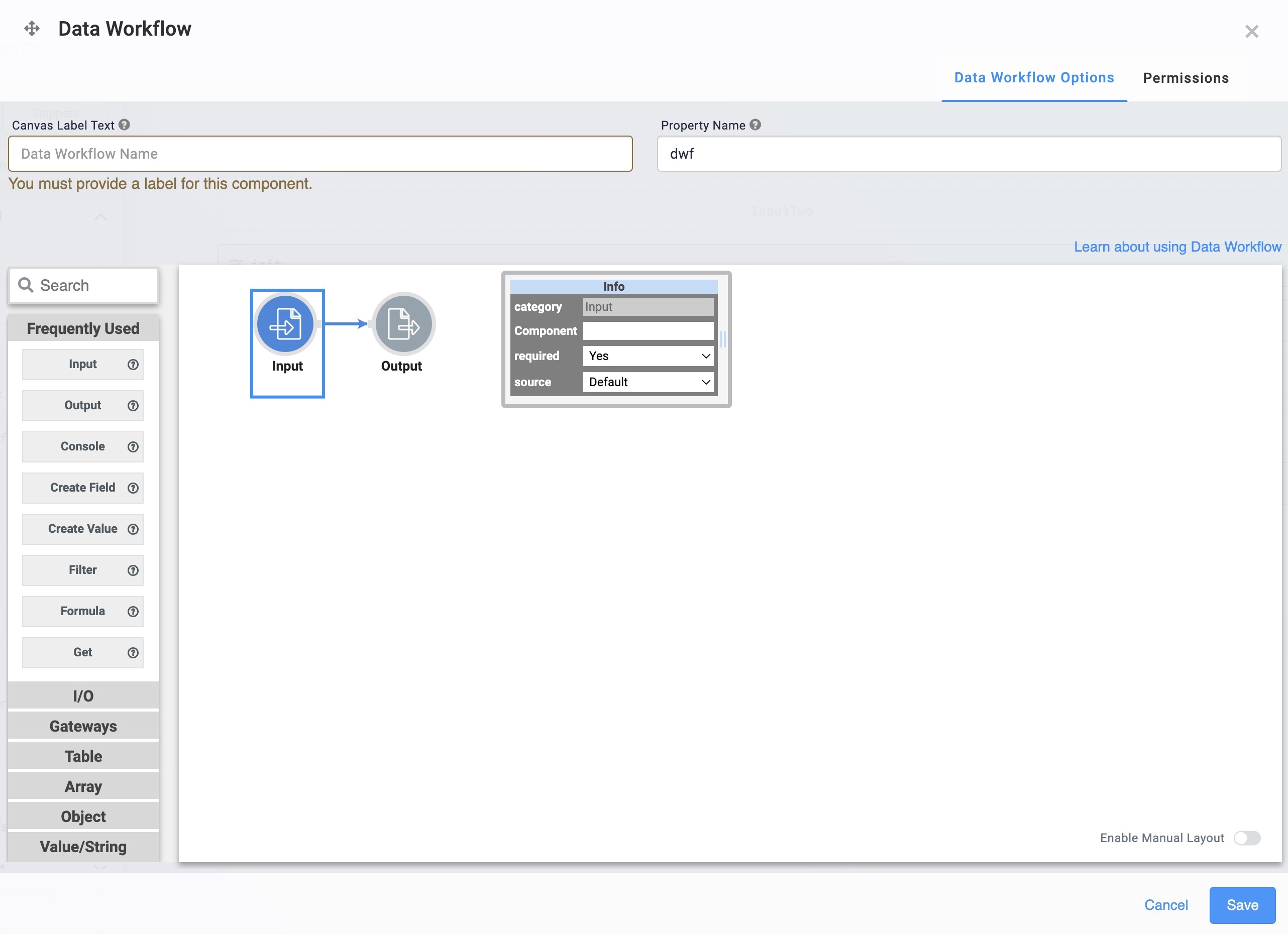The width and height of the screenshot is (1288, 934).
Task: Click the Info panel resize grip
Action: pyautogui.click(x=723, y=339)
